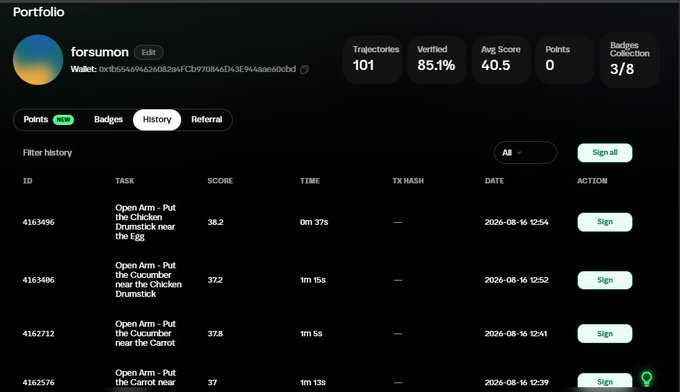Click the forsumon username

[x=100, y=52]
